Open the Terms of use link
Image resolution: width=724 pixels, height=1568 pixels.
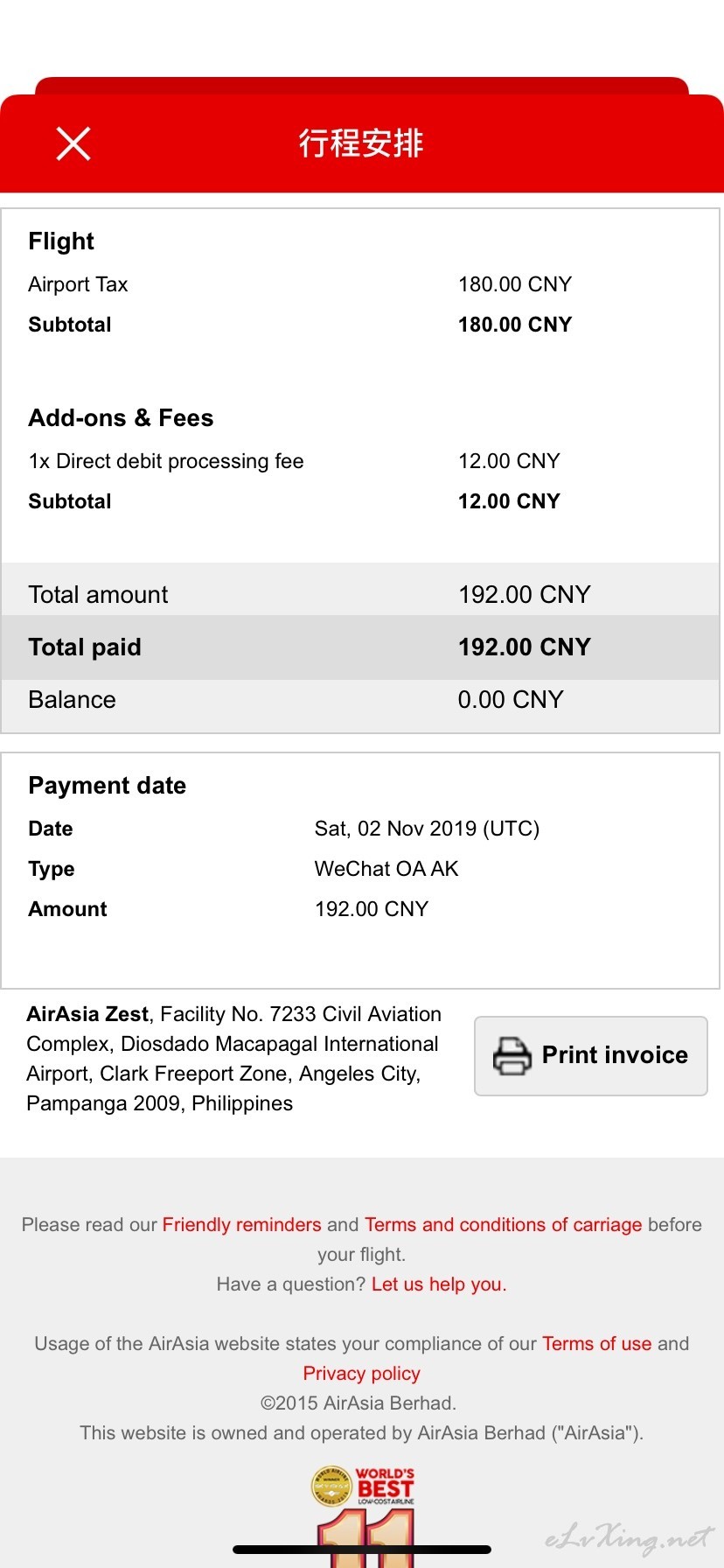(x=597, y=1344)
